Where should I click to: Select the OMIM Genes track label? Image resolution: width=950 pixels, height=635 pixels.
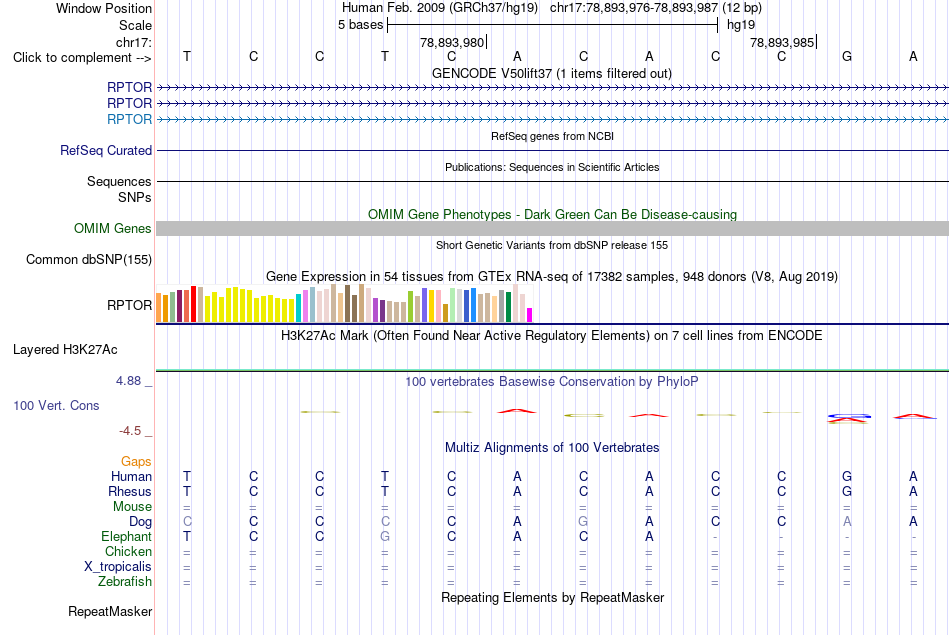[x=112, y=228]
